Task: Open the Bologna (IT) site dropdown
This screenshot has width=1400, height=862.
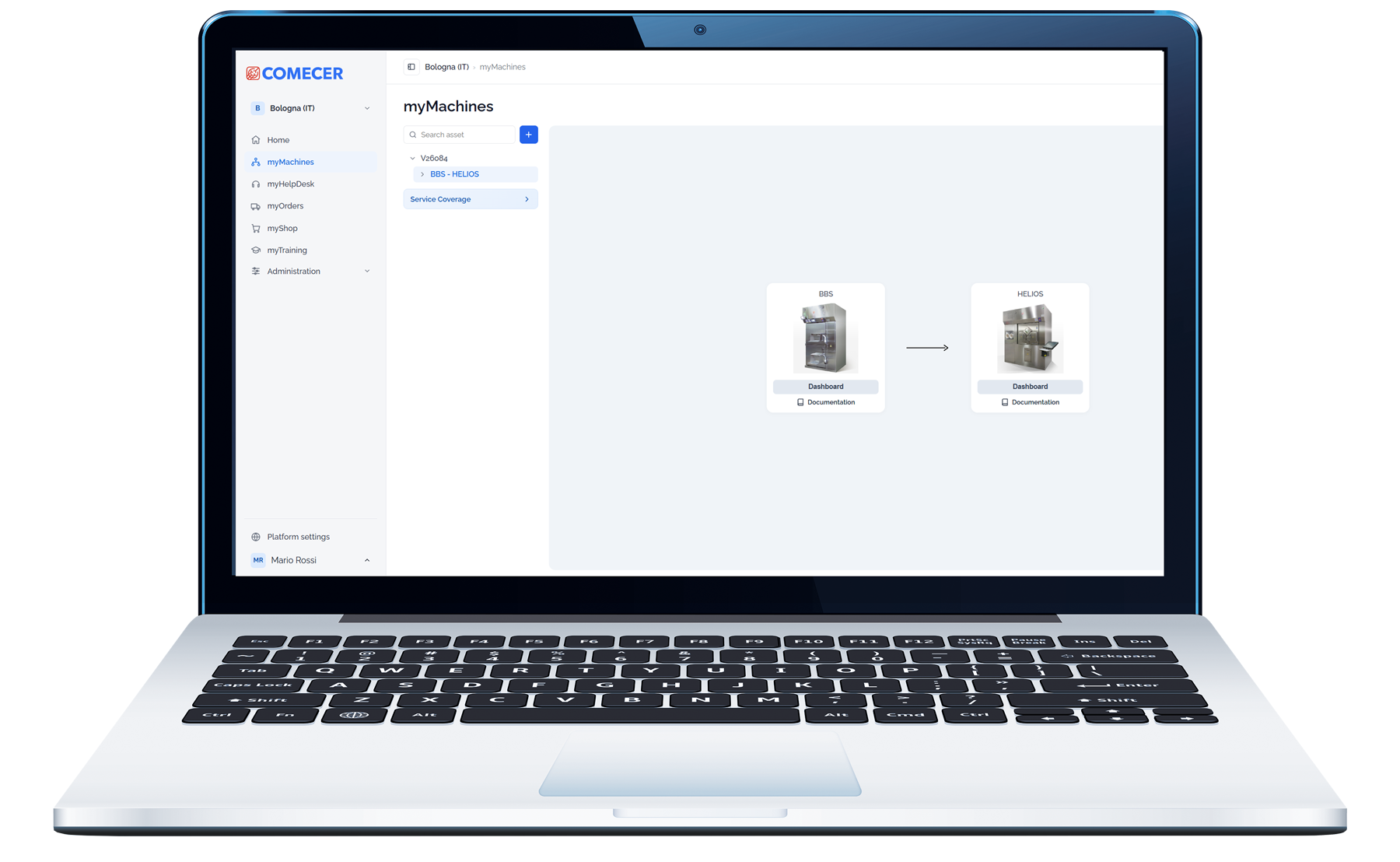Action: (x=311, y=108)
